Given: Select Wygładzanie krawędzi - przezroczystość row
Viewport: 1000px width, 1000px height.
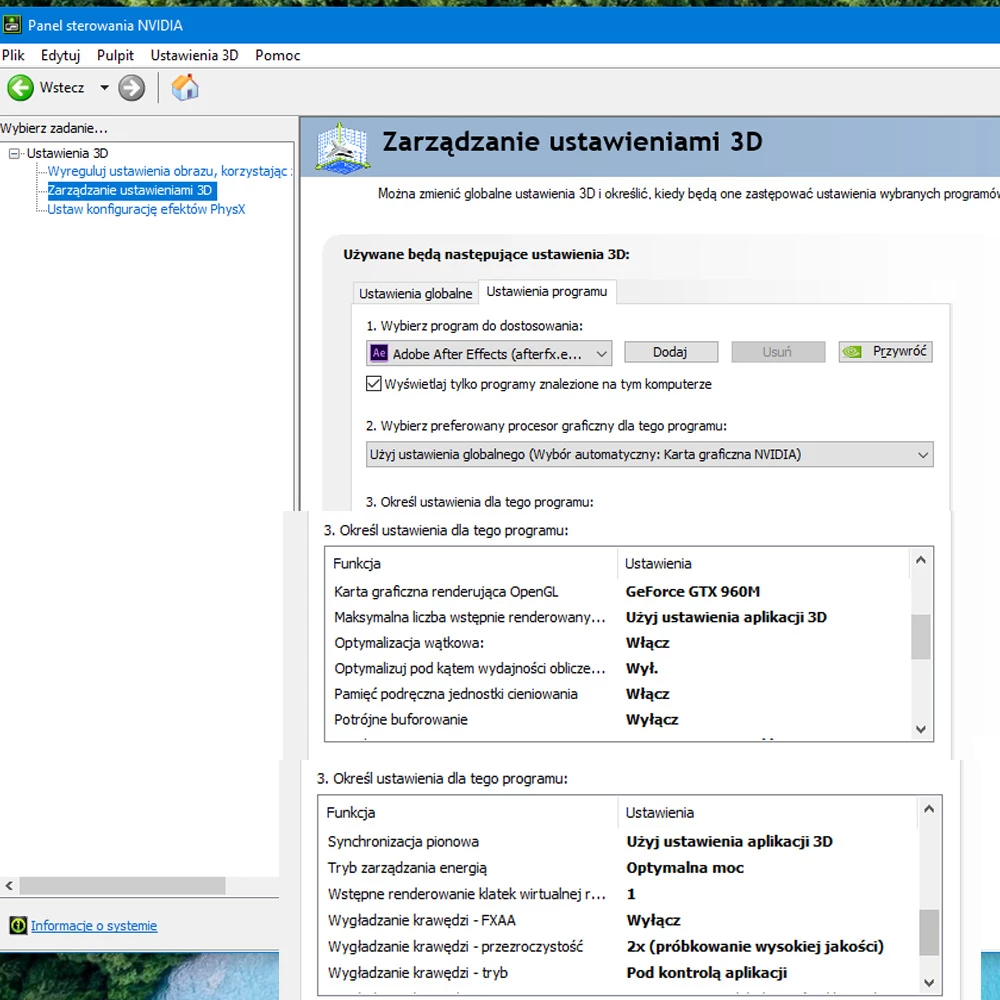Looking at the screenshot, I should click(618, 946).
